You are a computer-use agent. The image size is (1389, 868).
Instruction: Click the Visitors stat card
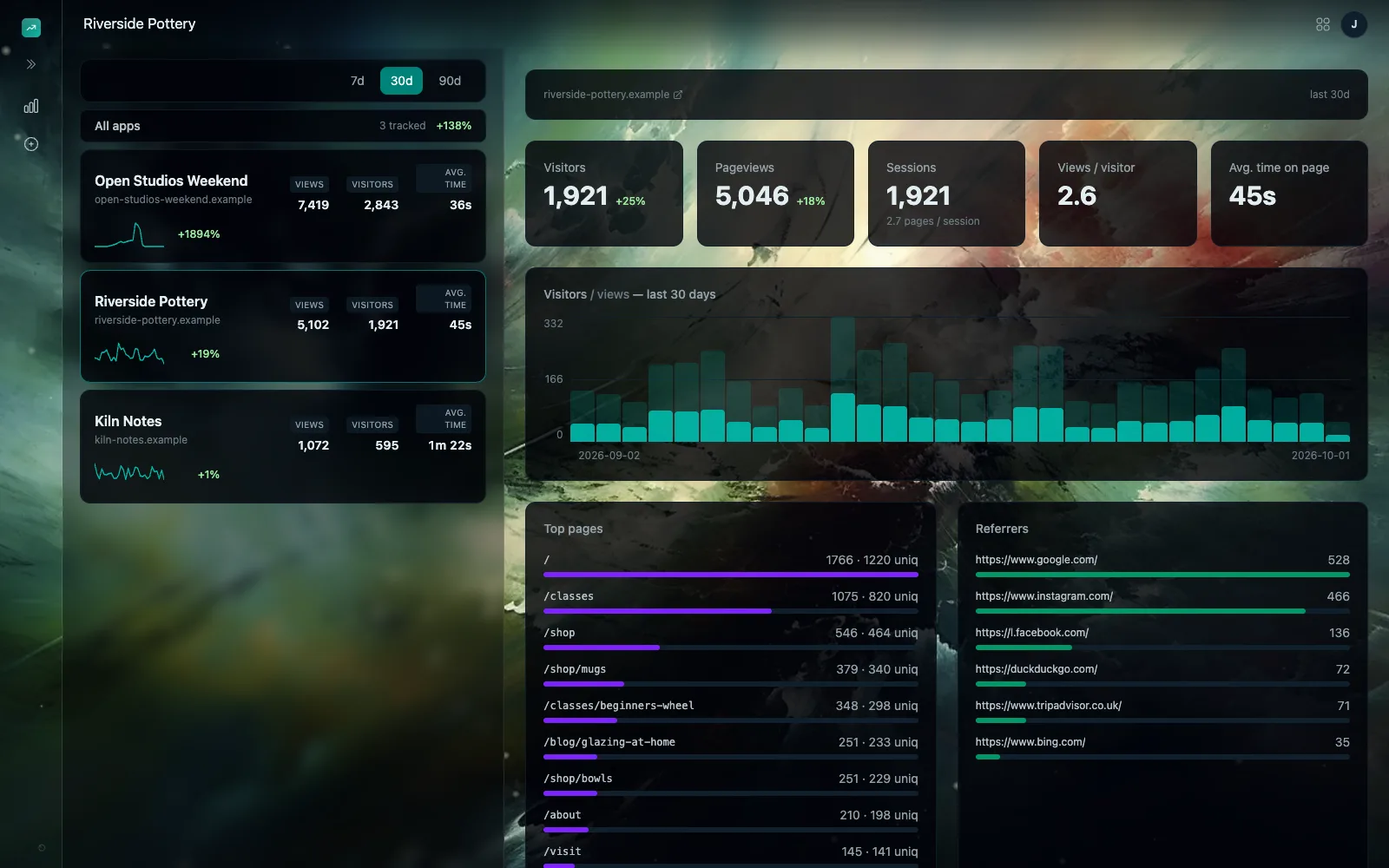[x=604, y=194]
